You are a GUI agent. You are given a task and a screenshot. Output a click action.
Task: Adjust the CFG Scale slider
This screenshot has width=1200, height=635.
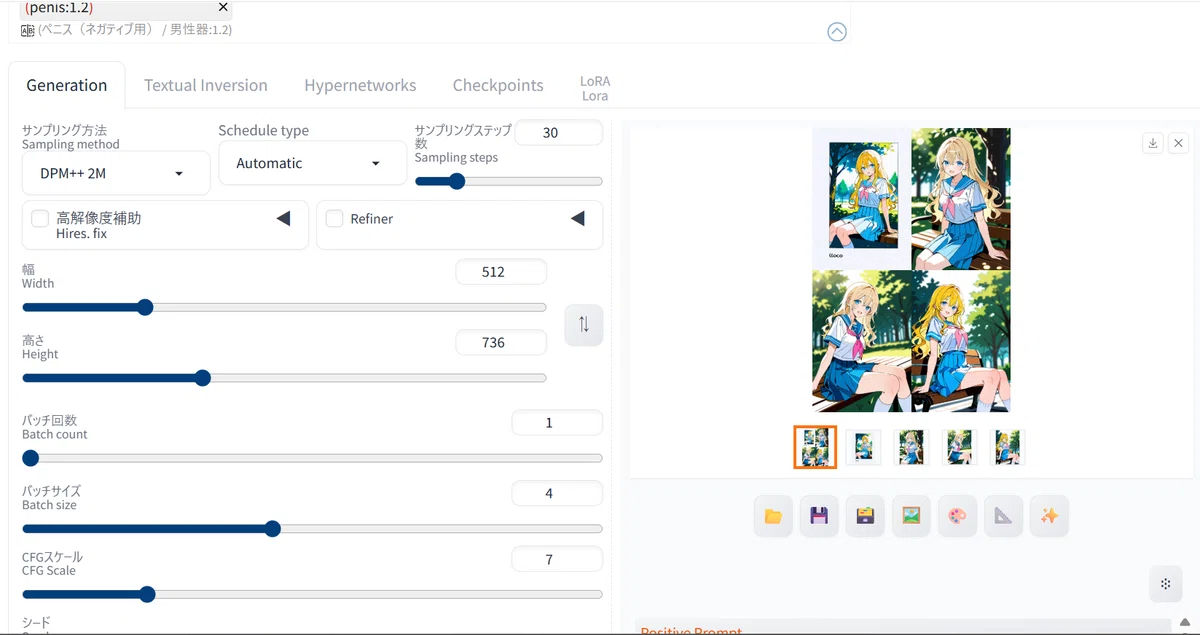pos(312,594)
